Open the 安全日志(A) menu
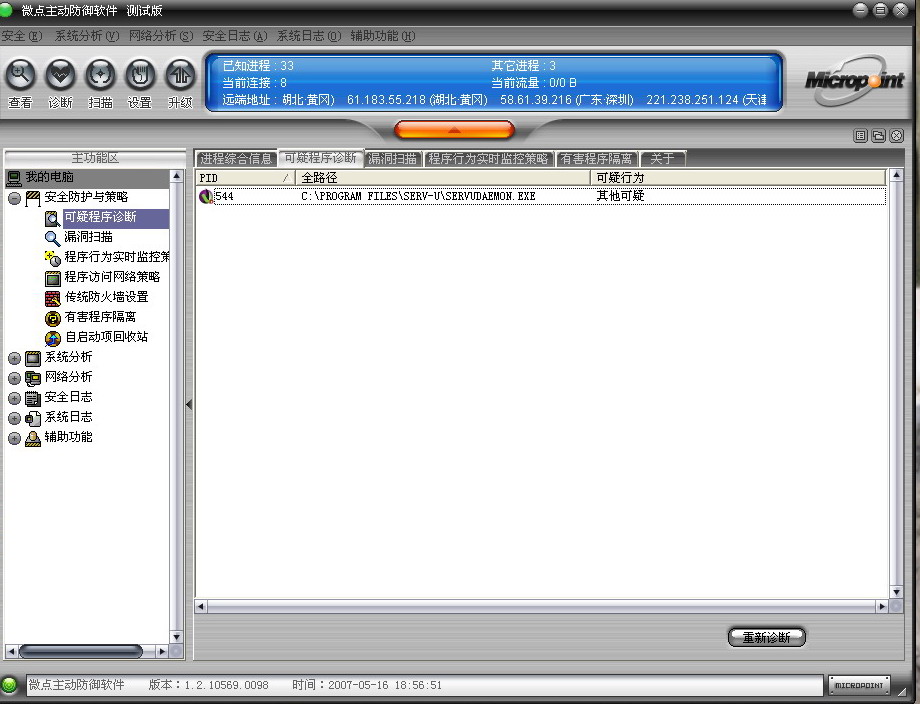920x704 pixels. point(235,36)
